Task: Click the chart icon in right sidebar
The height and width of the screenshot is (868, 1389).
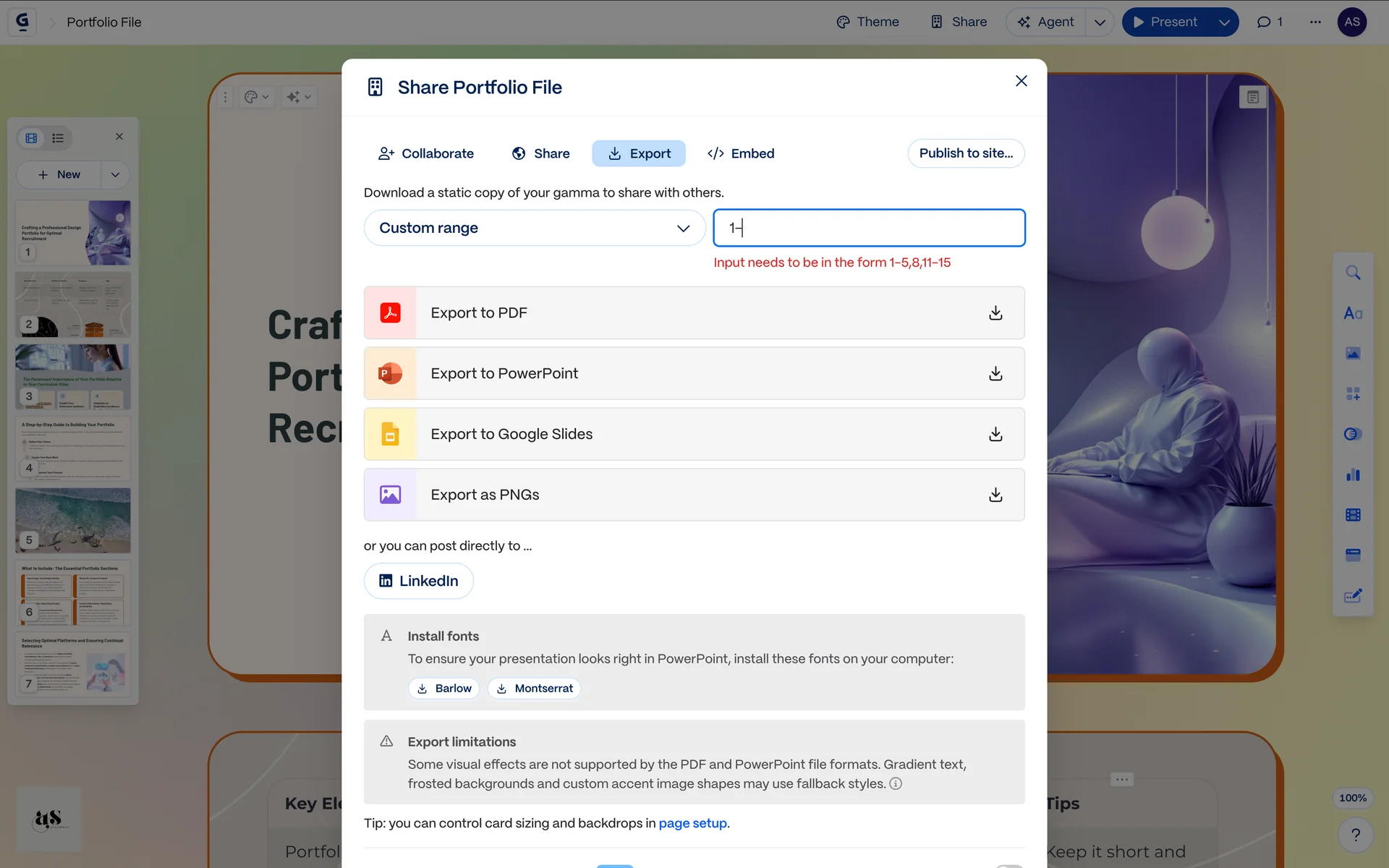Action: coord(1353,475)
